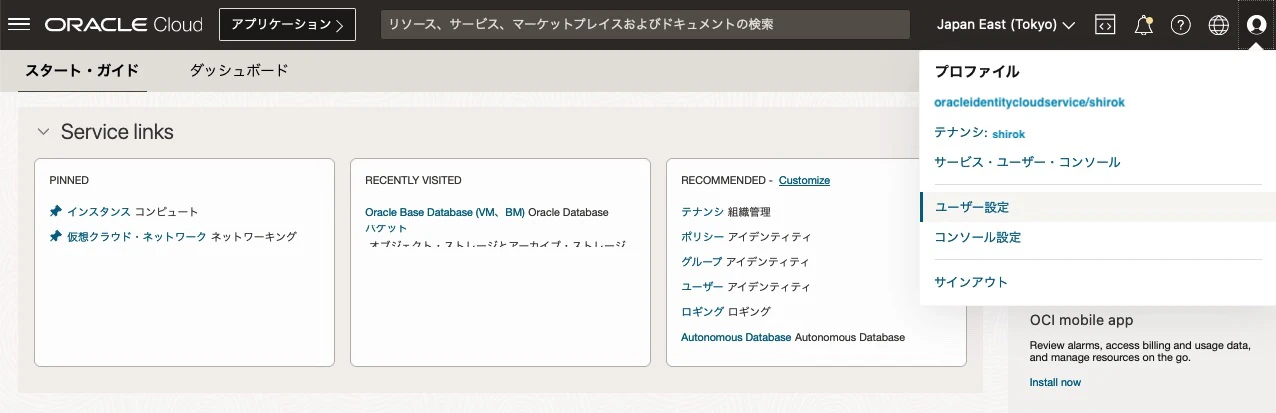Open the notifications bell icon
Screen dimensions: 1276x413
[1144, 25]
